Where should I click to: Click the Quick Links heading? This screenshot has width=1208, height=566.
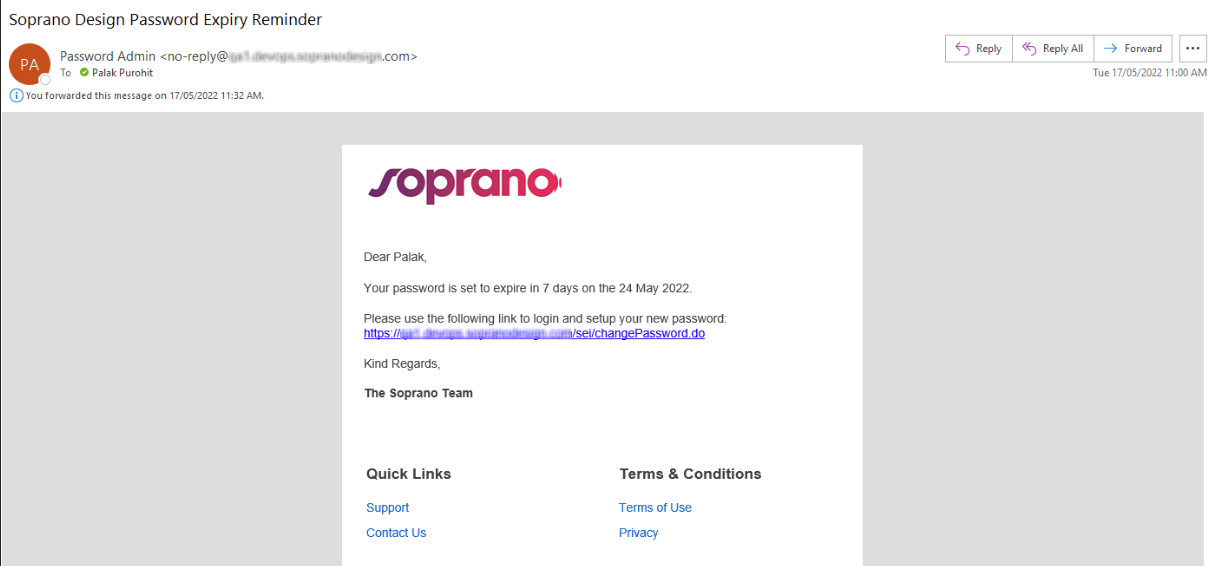408,474
